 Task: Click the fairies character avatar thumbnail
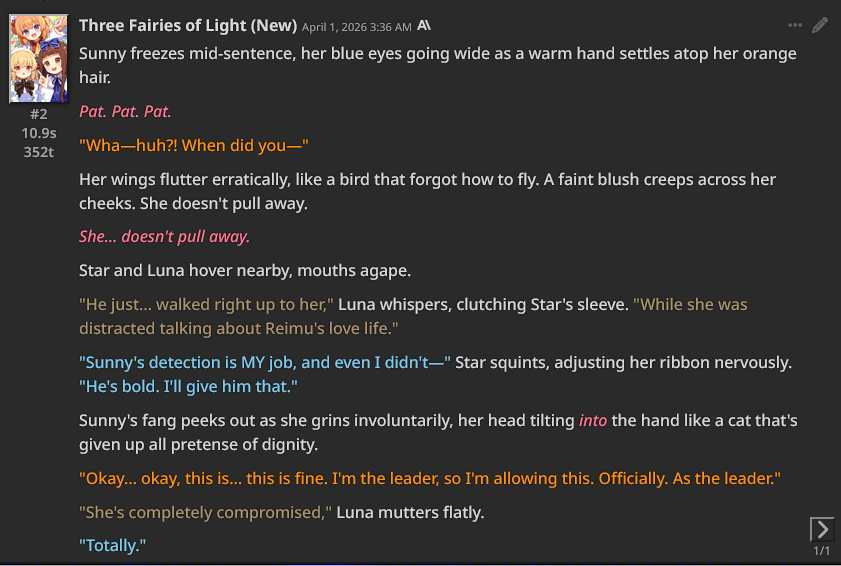point(38,59)
